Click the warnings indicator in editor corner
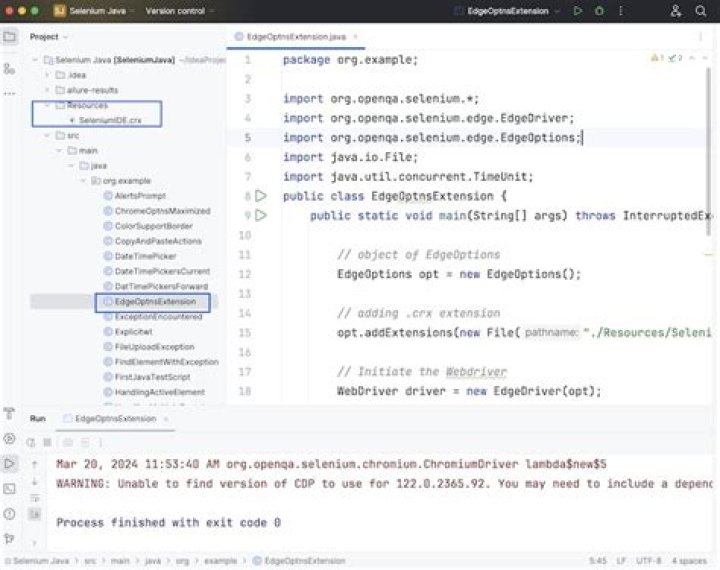This screenshot has height=570, width=720. point(657,58)
